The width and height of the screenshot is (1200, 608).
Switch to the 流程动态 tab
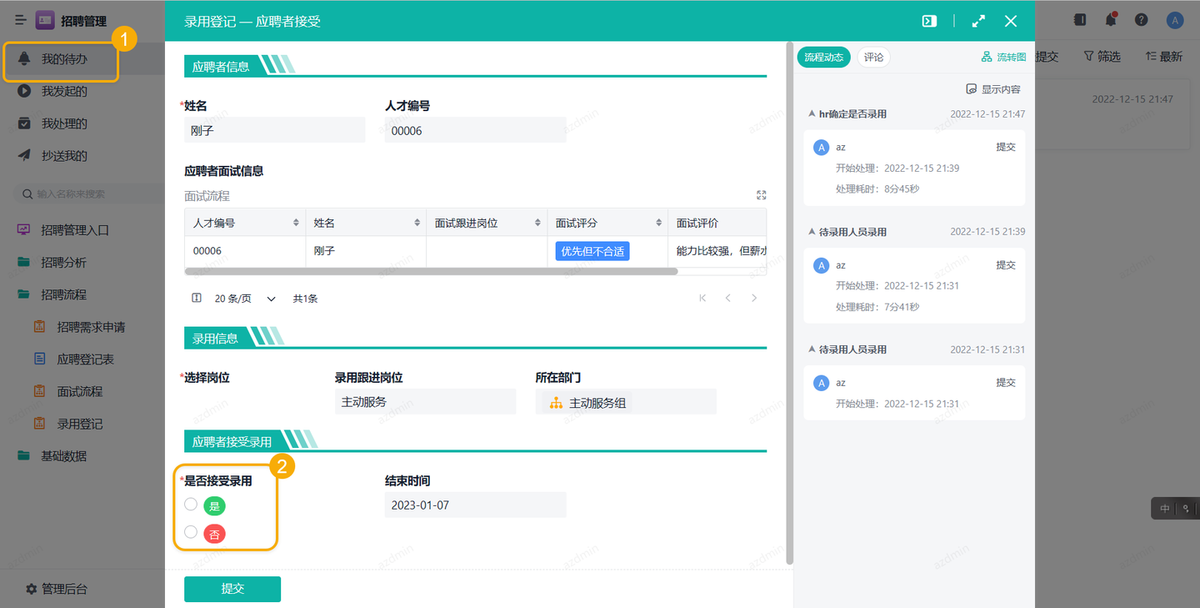[825, 57]
